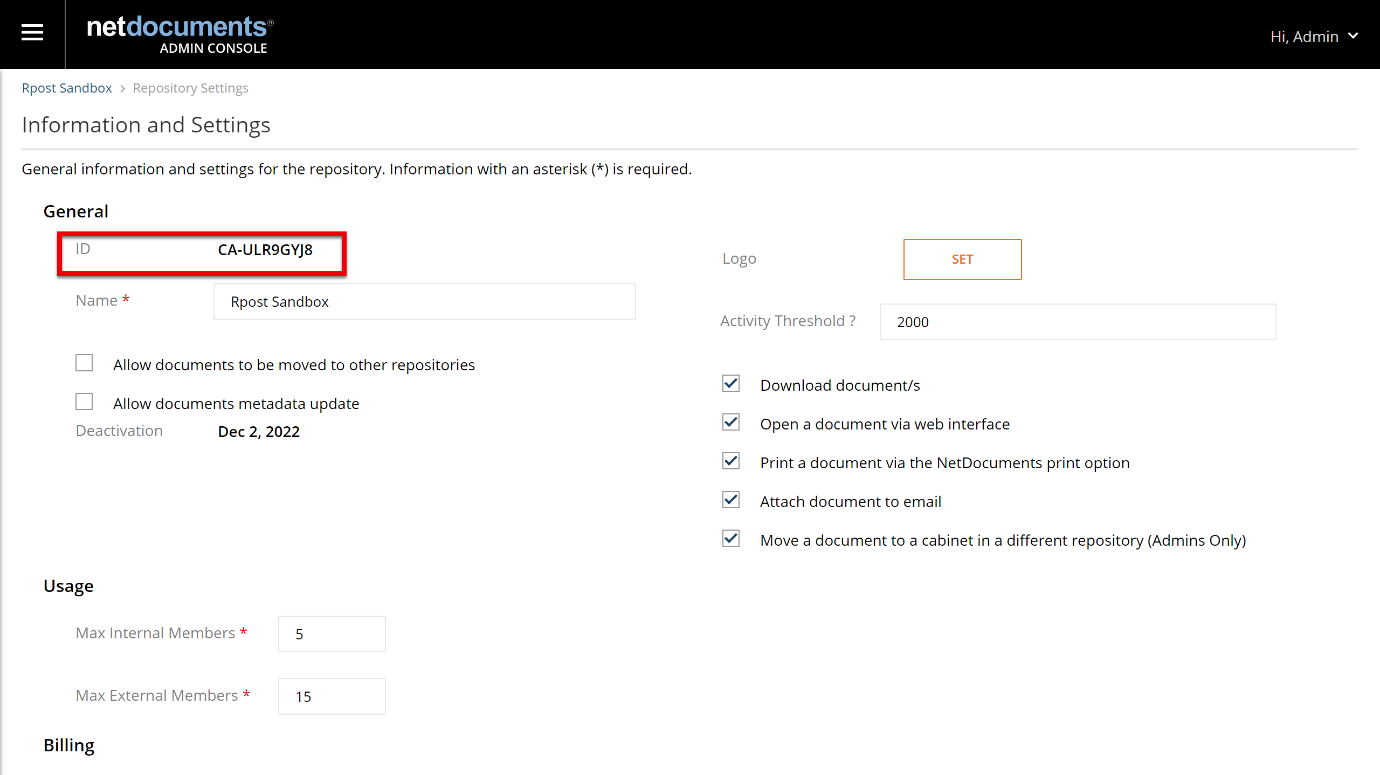Uncheck Download document/s
Image resolution: width=1380 pixels, height=775 pixels.
pos(731,383)
